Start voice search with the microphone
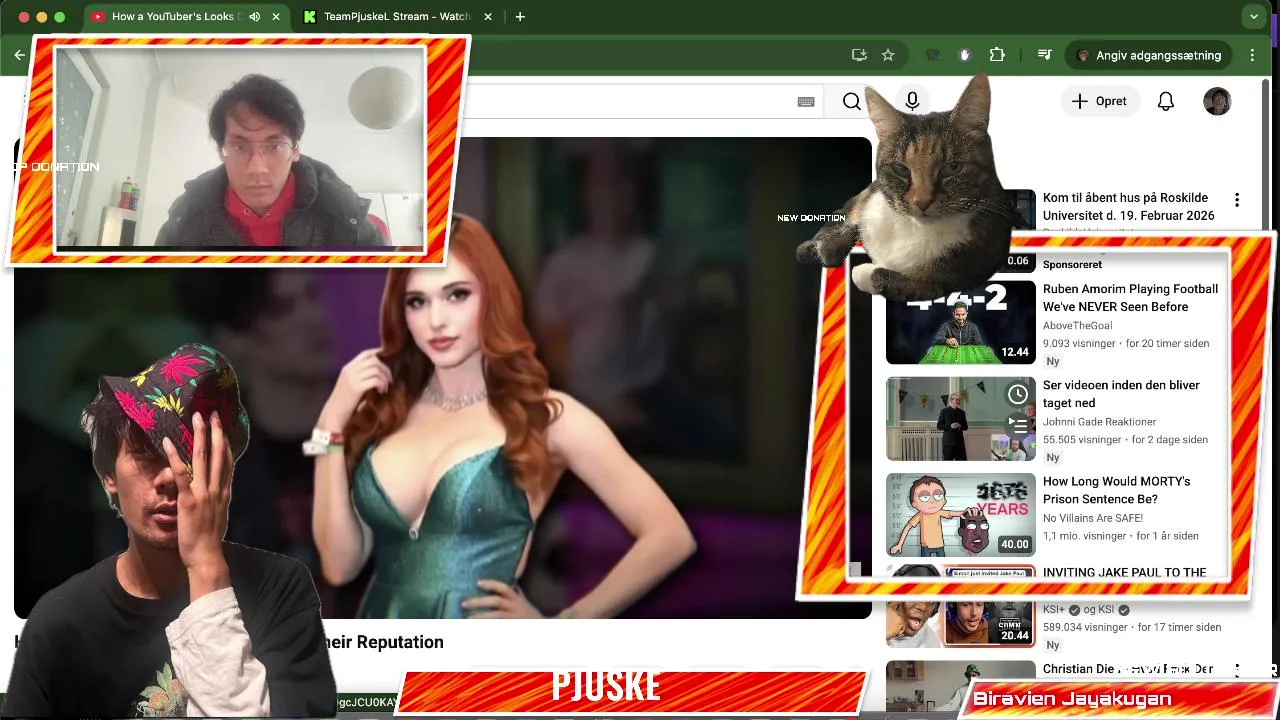The height and width of the screenshot is (720, 1280). pyautogui.click(x=912, y=101)
